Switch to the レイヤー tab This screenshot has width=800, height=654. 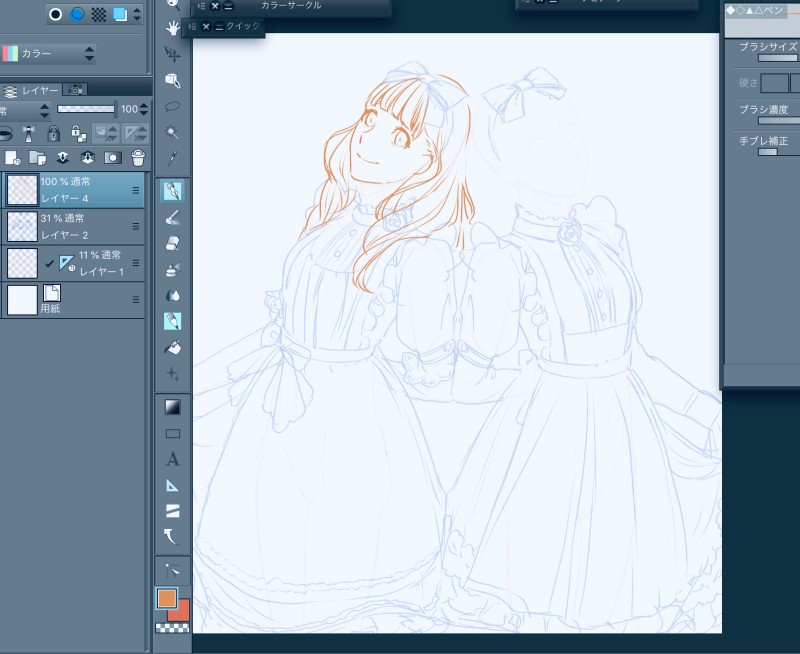pyautogui.click(x=32, y=90)
